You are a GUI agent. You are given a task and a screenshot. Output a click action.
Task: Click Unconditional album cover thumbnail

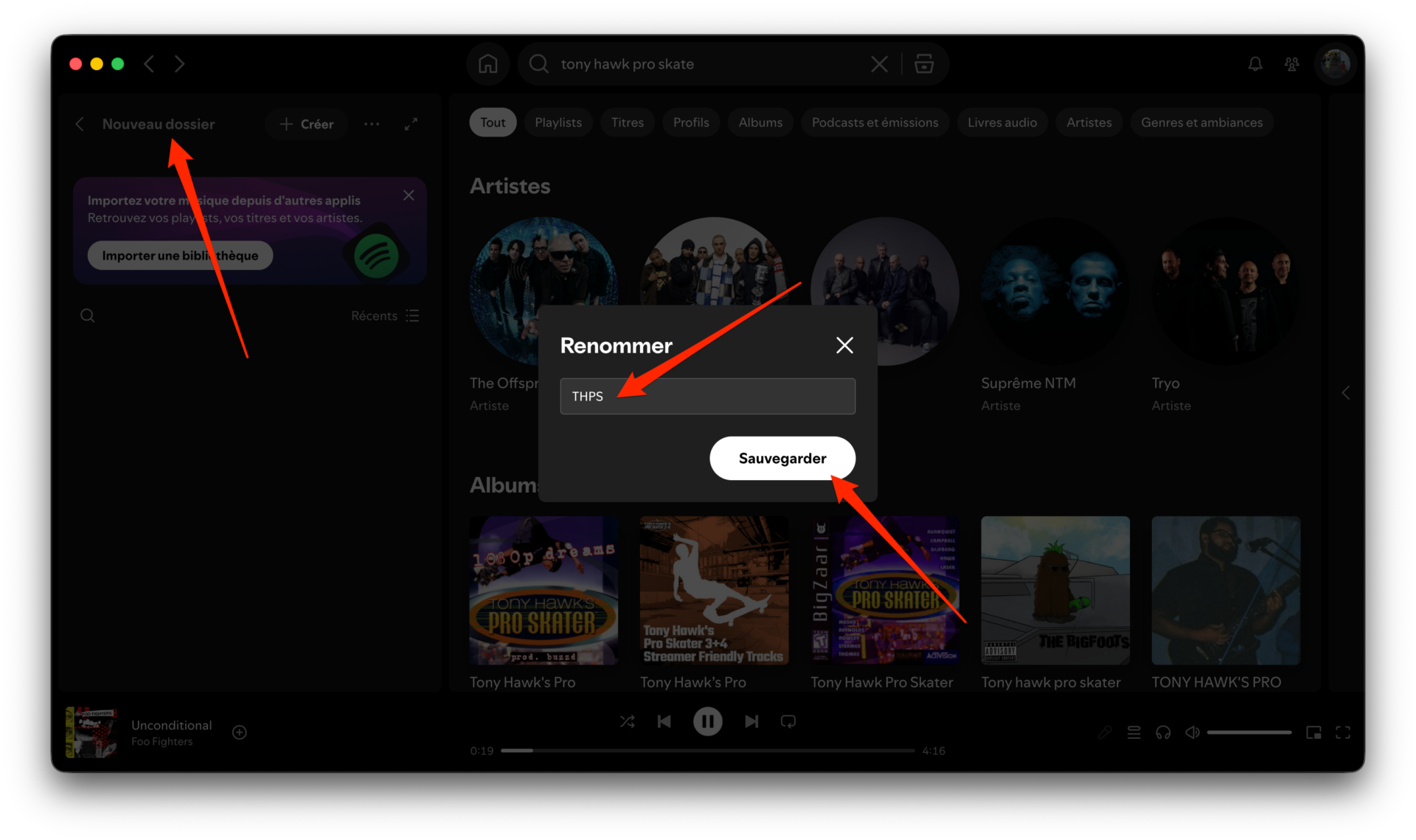click(x=91, y=732)
